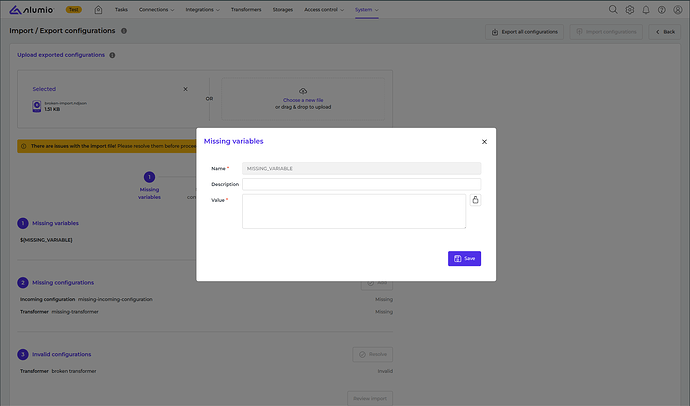Click the Alumio logo

pyautogui.click(x=32, y=10)
